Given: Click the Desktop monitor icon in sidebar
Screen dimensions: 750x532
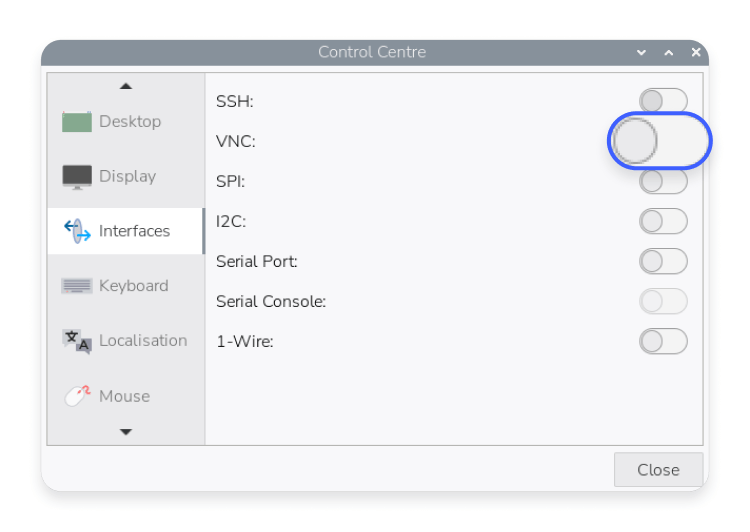Looking at the screenshot, I should click(77, 122).
